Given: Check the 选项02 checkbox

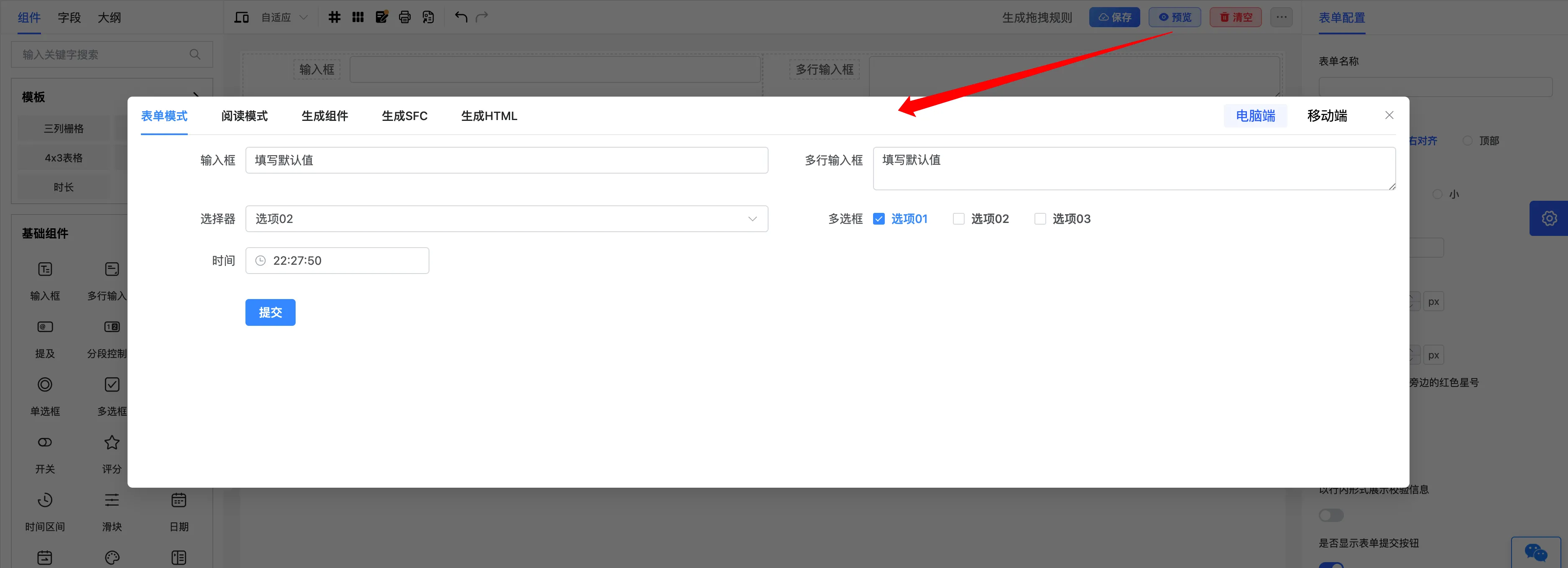Looking at the screenshot, I should [x=959, y=219].
